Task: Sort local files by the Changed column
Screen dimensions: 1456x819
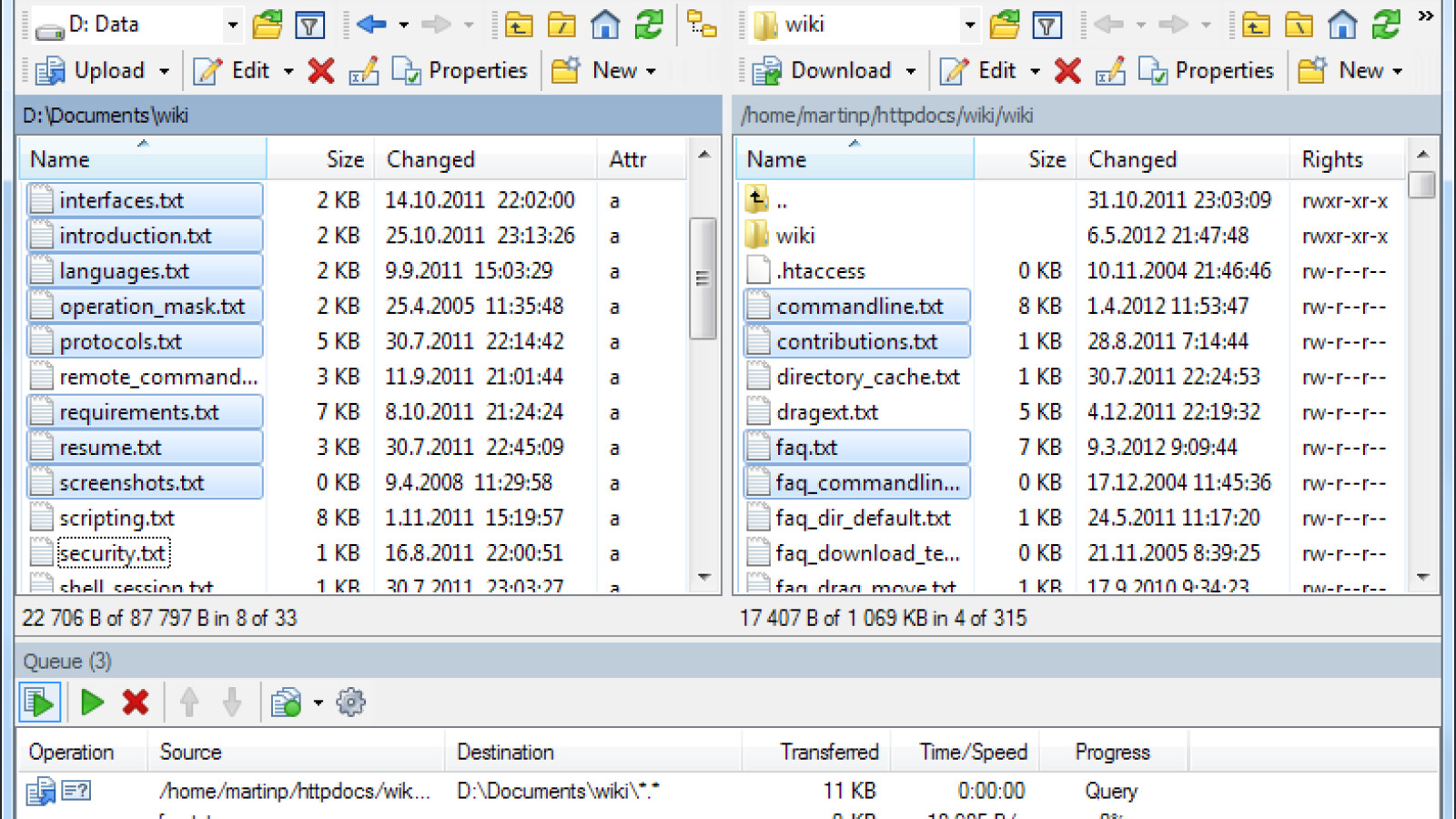Action: [487, 159]
